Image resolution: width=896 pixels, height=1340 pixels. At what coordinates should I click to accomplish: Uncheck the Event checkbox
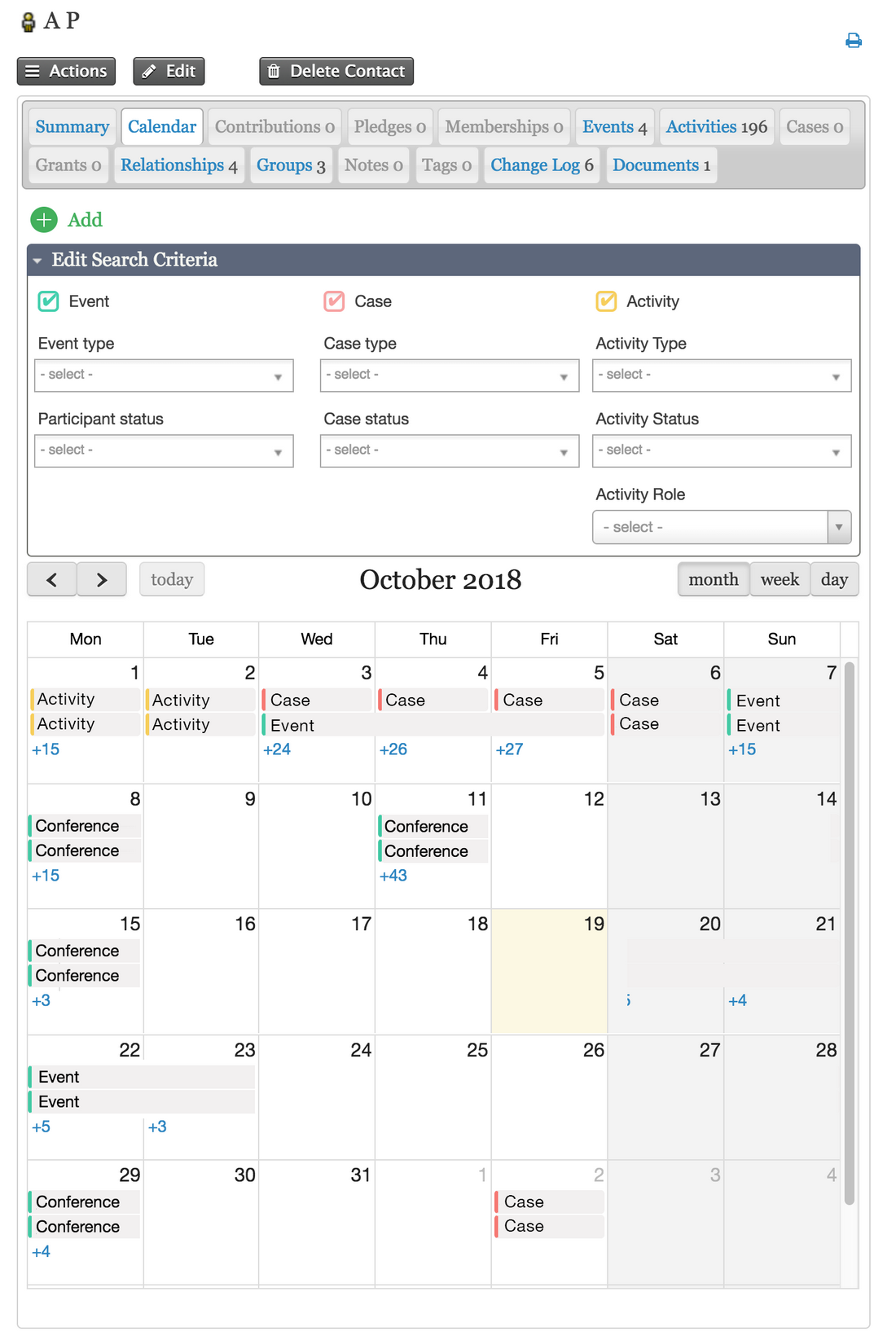click(49, 301)
